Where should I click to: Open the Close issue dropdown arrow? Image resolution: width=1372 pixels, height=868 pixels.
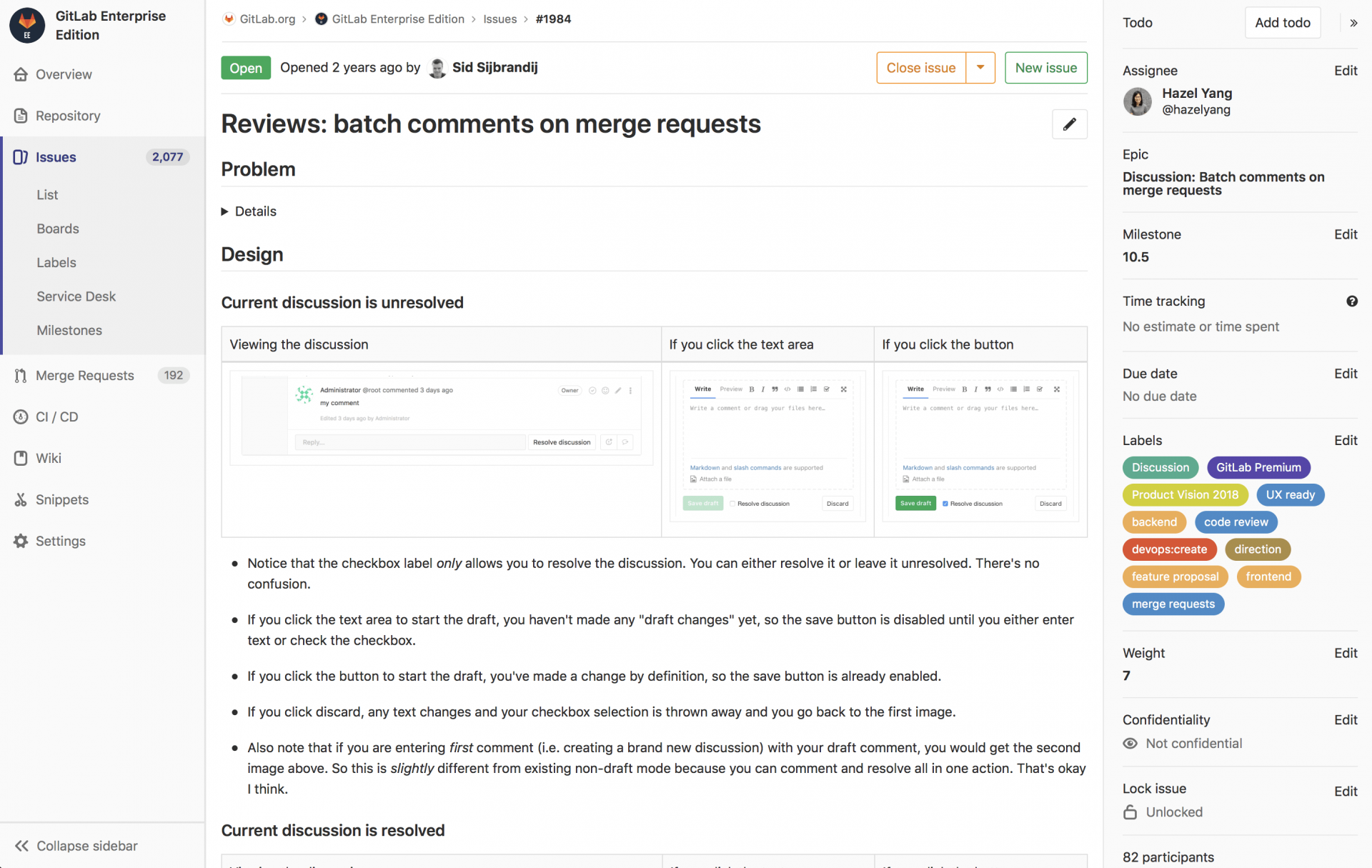point(980,67)
